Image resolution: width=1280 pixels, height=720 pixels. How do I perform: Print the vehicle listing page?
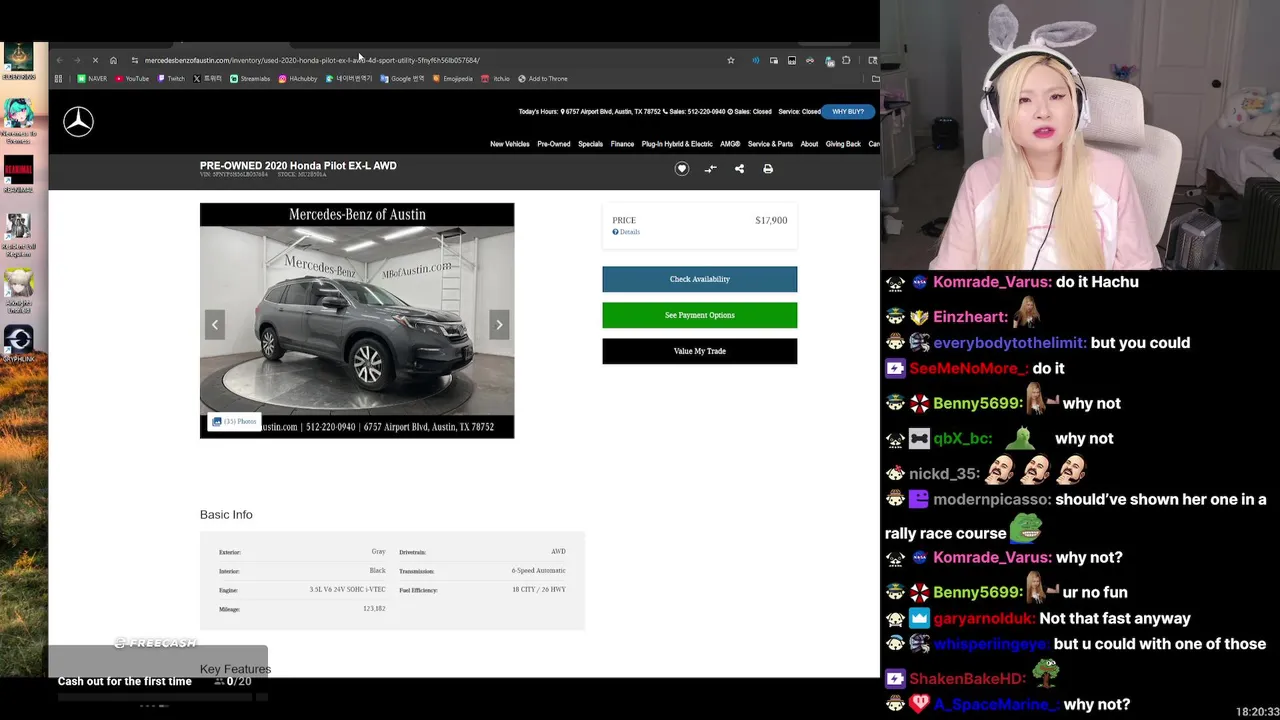pos(768,169)
